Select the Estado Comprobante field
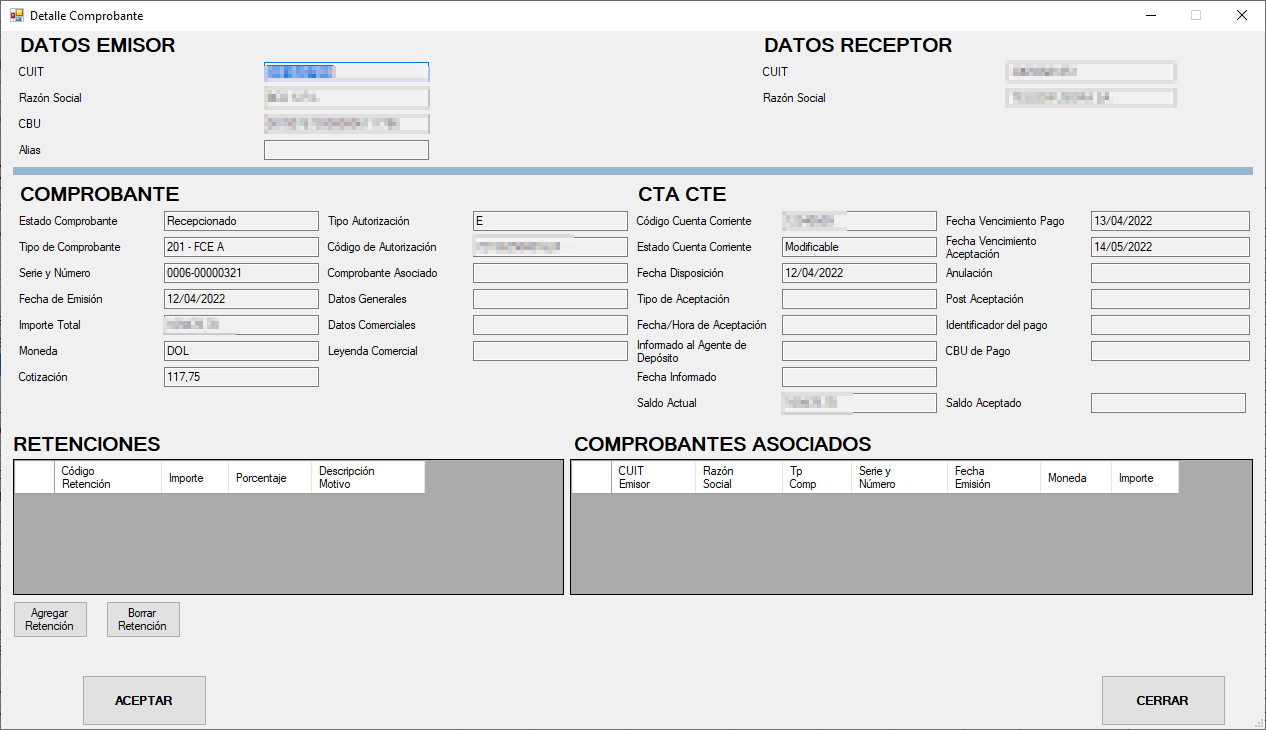This screenshot has width=1266, height=730. pos(241,221)
